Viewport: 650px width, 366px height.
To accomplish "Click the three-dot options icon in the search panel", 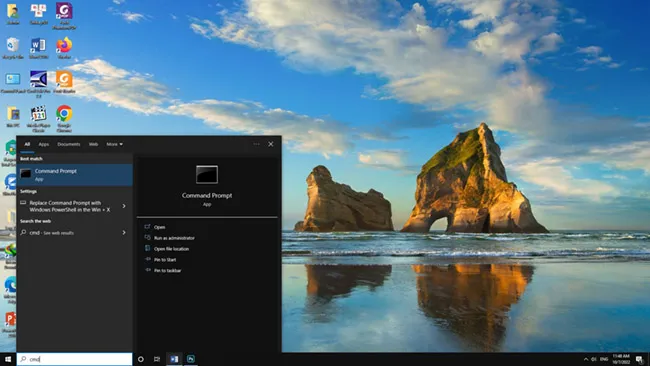I will point(256,144).
